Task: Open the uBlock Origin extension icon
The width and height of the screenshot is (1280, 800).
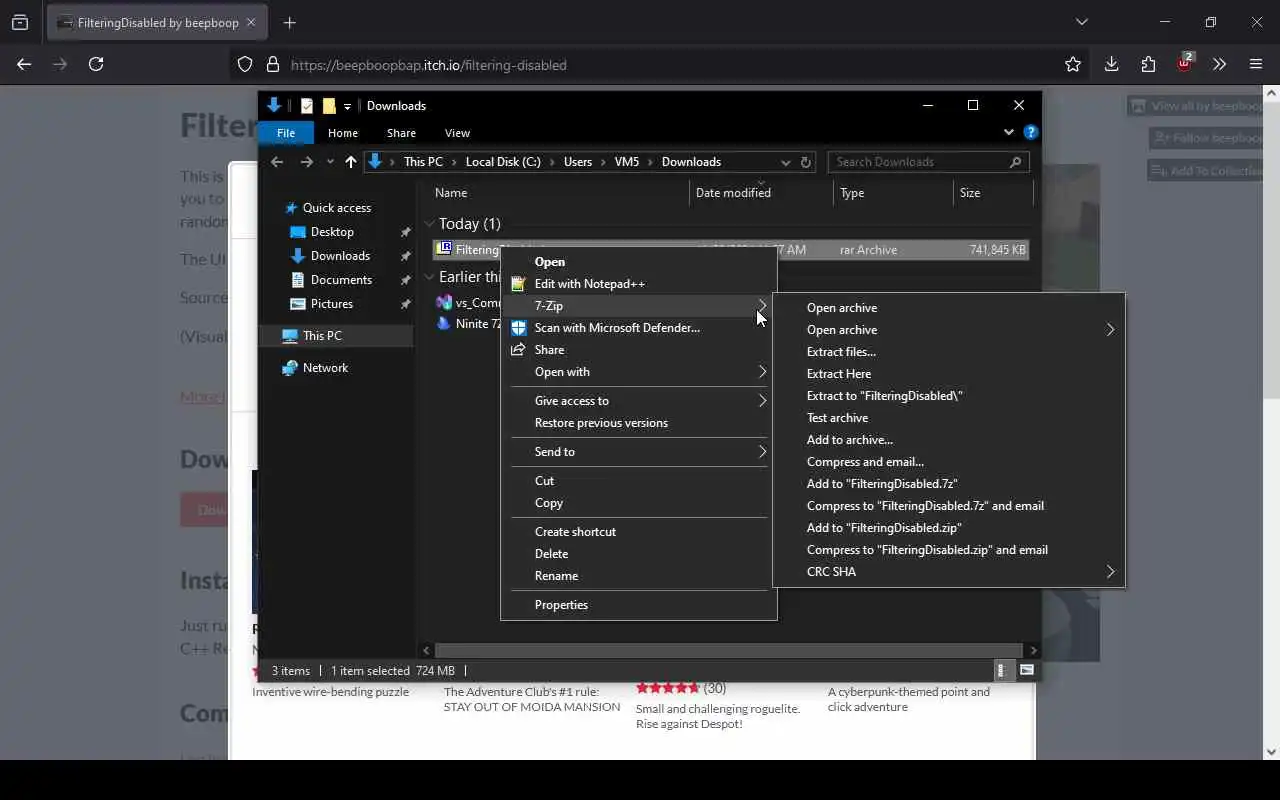Action: tap(1185, 62)
